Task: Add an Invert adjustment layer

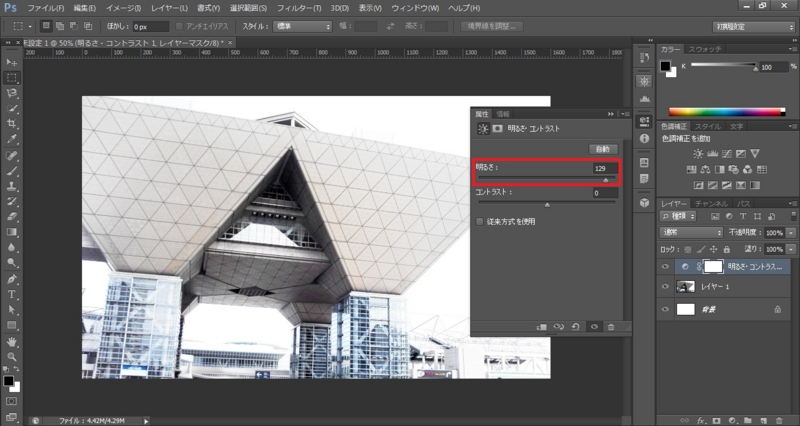Action: pyautogui.click(x=698, y=185)
